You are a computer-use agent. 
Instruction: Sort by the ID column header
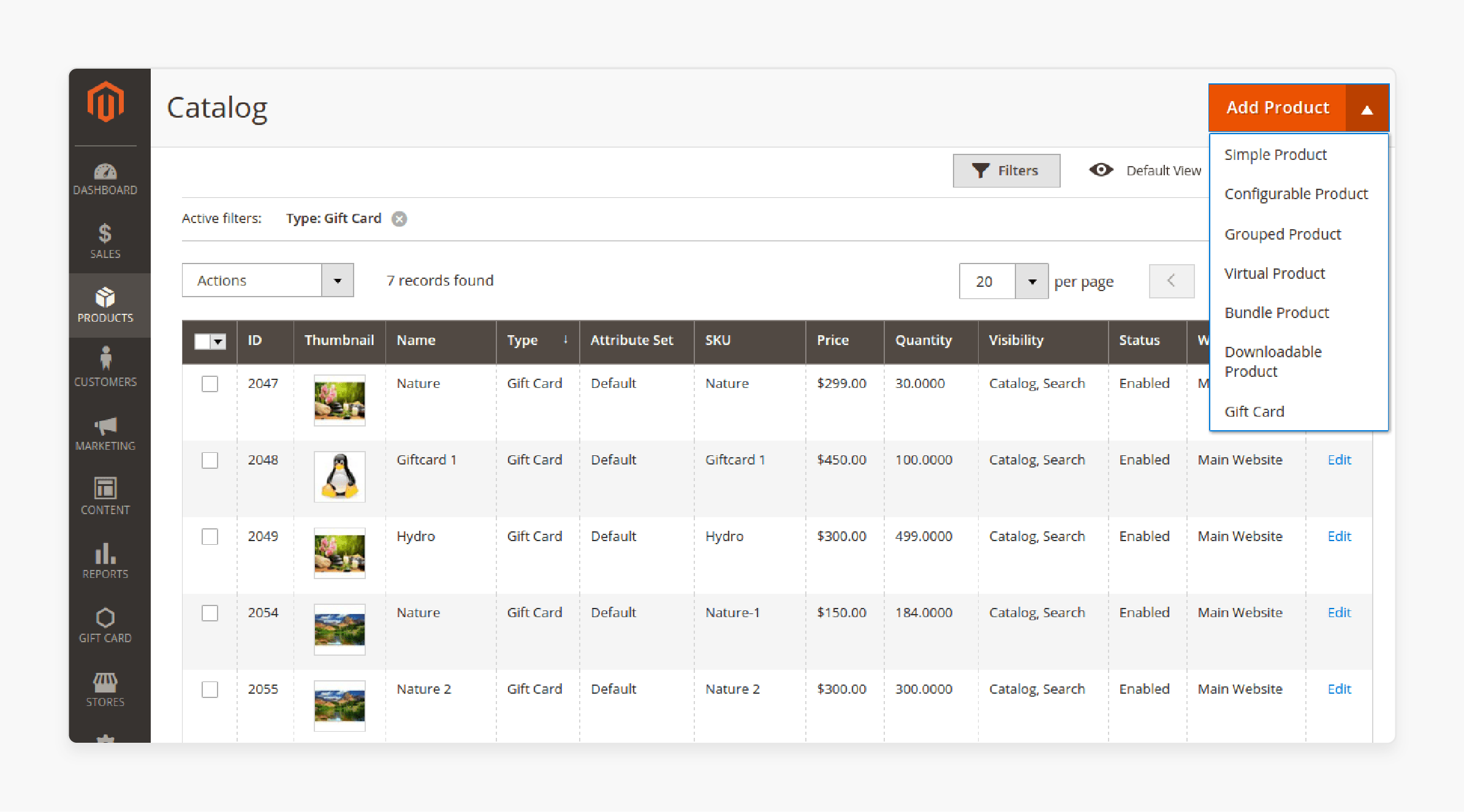click(x=265, y=341)
